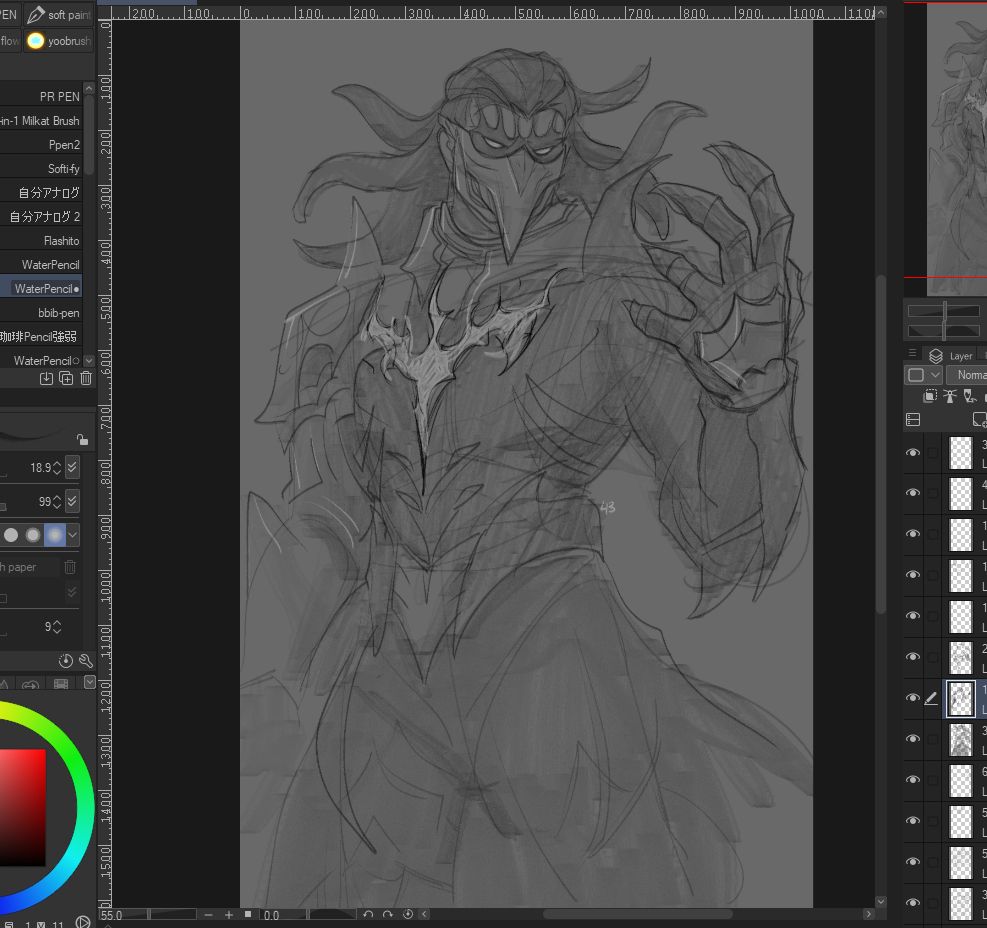Choose the Milkat Brush sub tool
This screenshot has height=928, width=987.
tap(41, 120)
